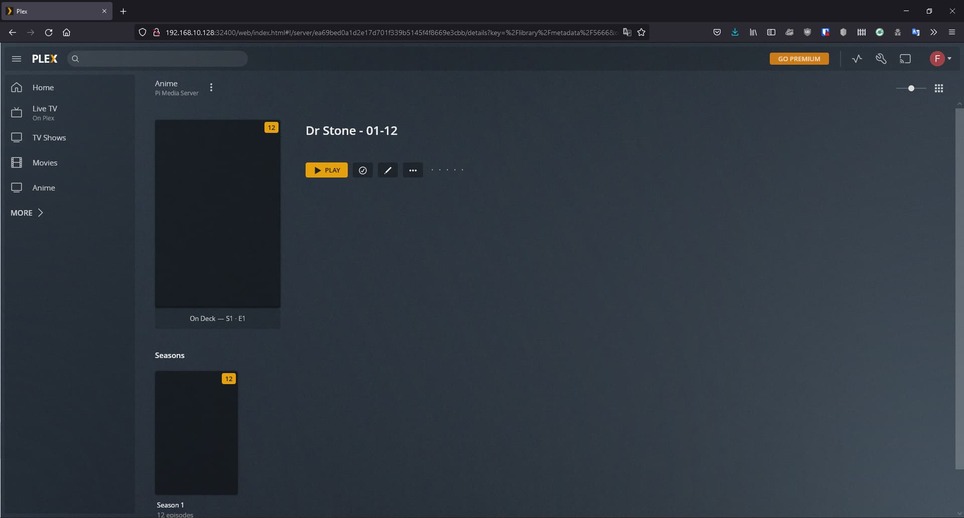This screenshot has height=518, width=964.
Task: Click the blue translate extension icon
Action: tap(916, 33)
